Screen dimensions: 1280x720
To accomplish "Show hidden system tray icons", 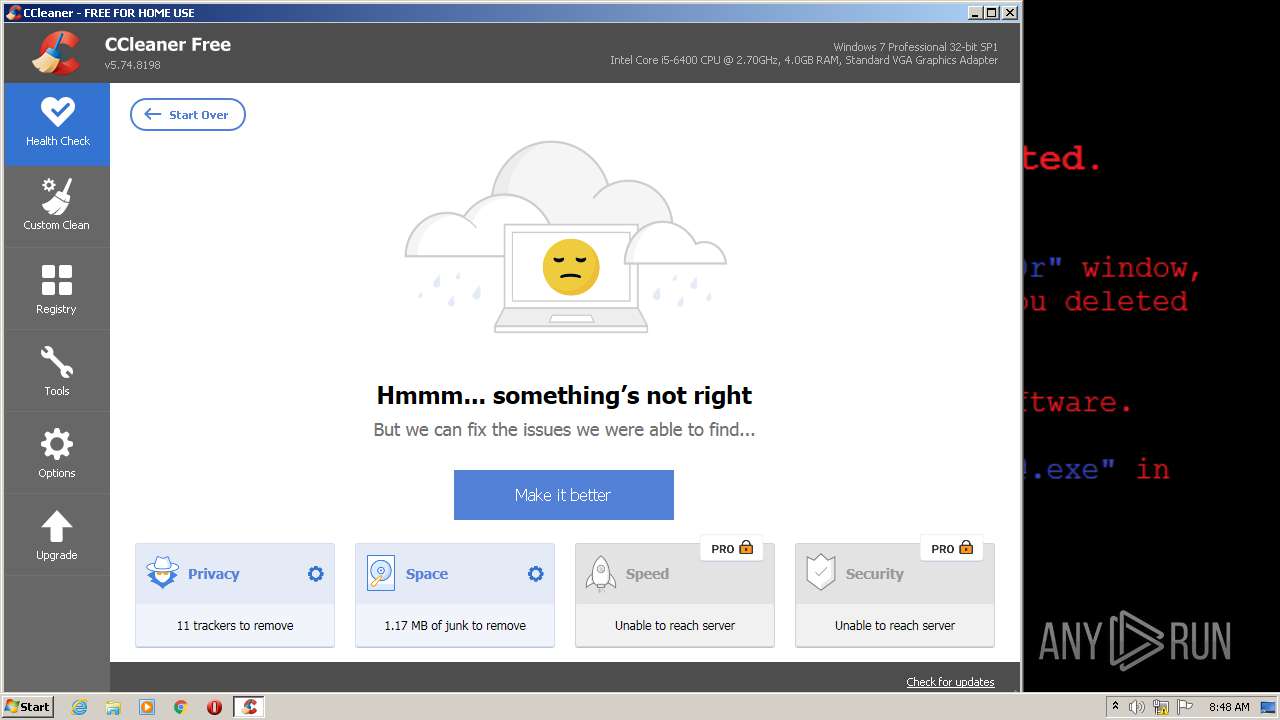I will [1115, 707].
